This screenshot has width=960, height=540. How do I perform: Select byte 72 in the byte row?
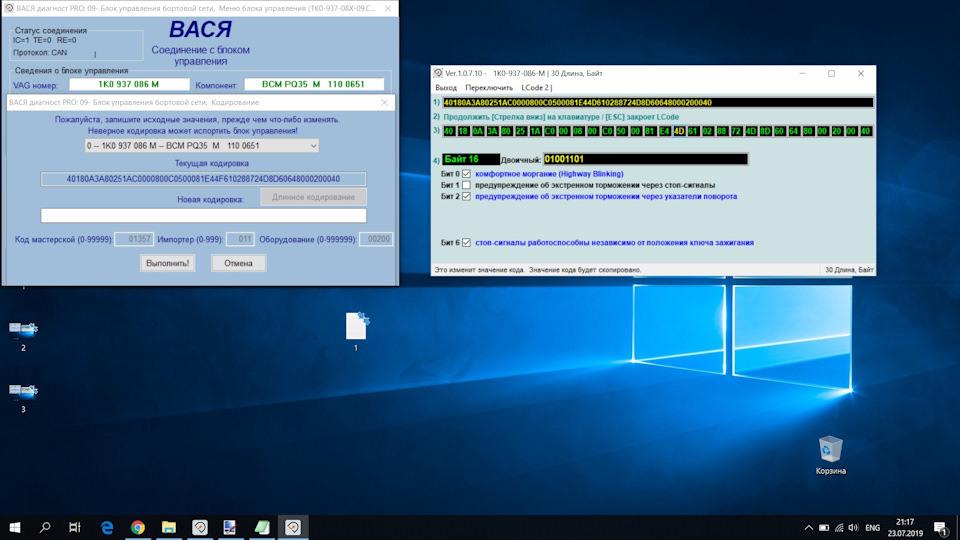[x=736, y=131]
